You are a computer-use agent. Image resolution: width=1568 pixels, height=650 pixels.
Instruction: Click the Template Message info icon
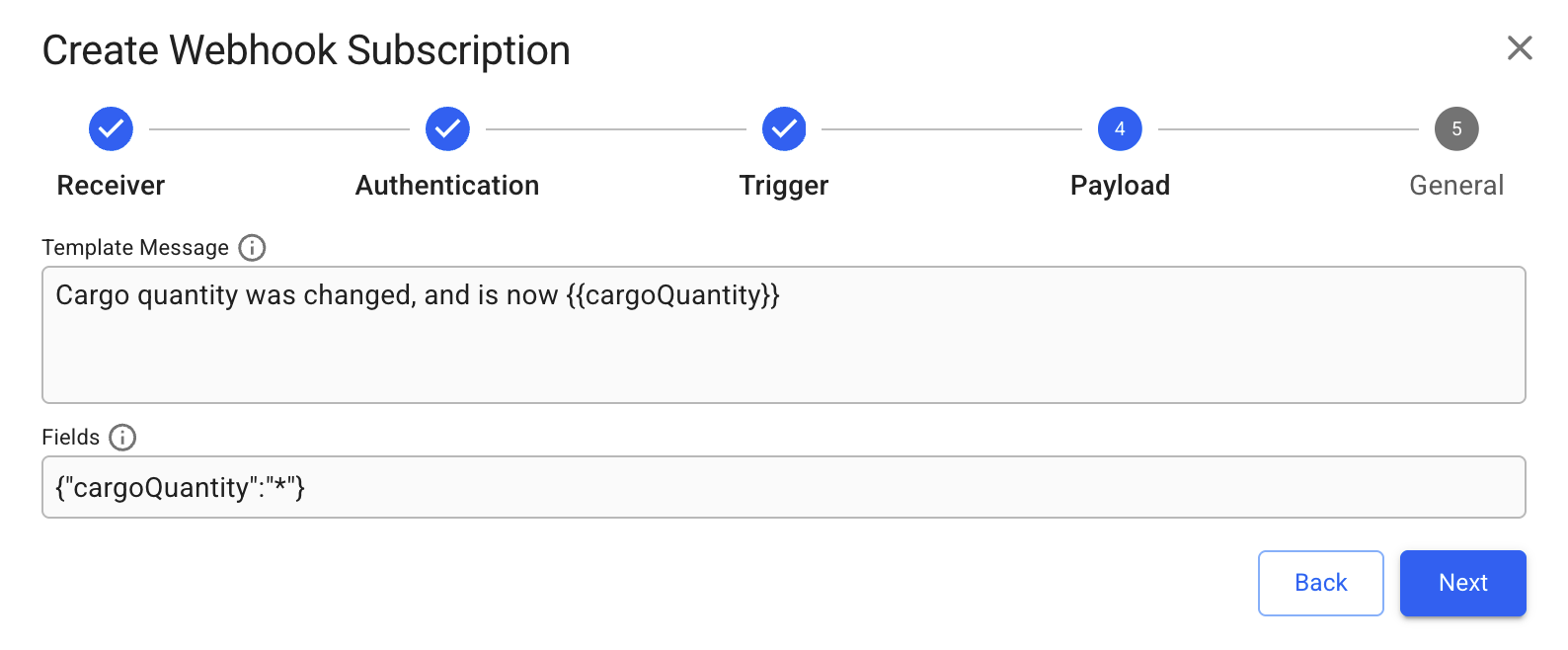252,248
